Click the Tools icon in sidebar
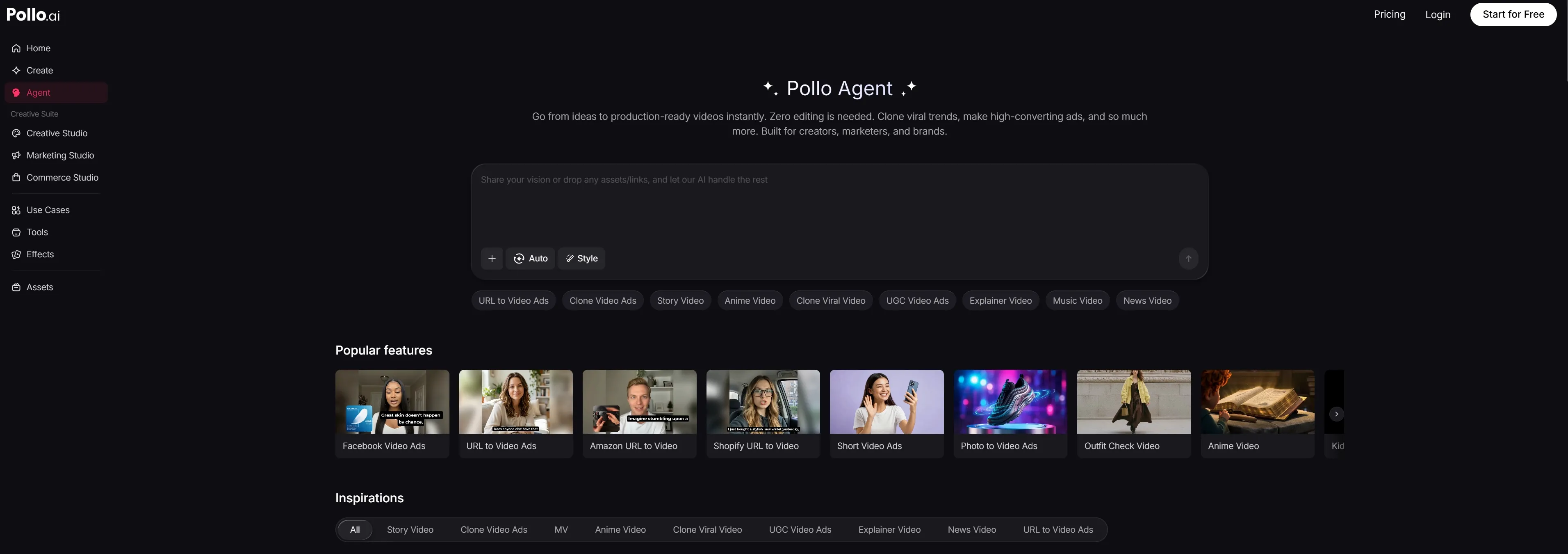 click(x=16, y=232)
